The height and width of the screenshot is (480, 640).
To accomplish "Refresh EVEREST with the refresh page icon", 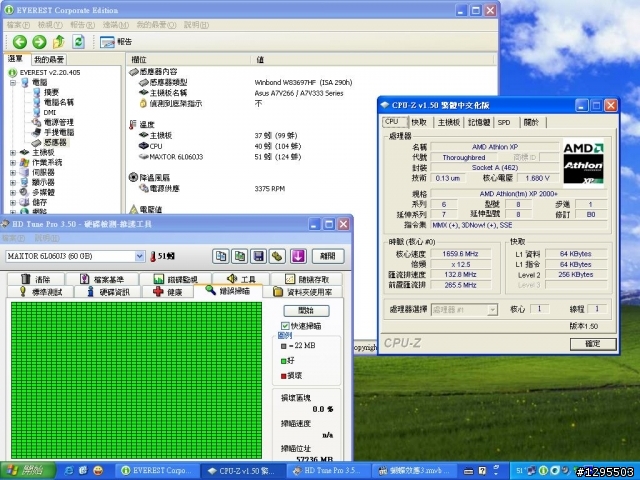I will click(78, 42).
